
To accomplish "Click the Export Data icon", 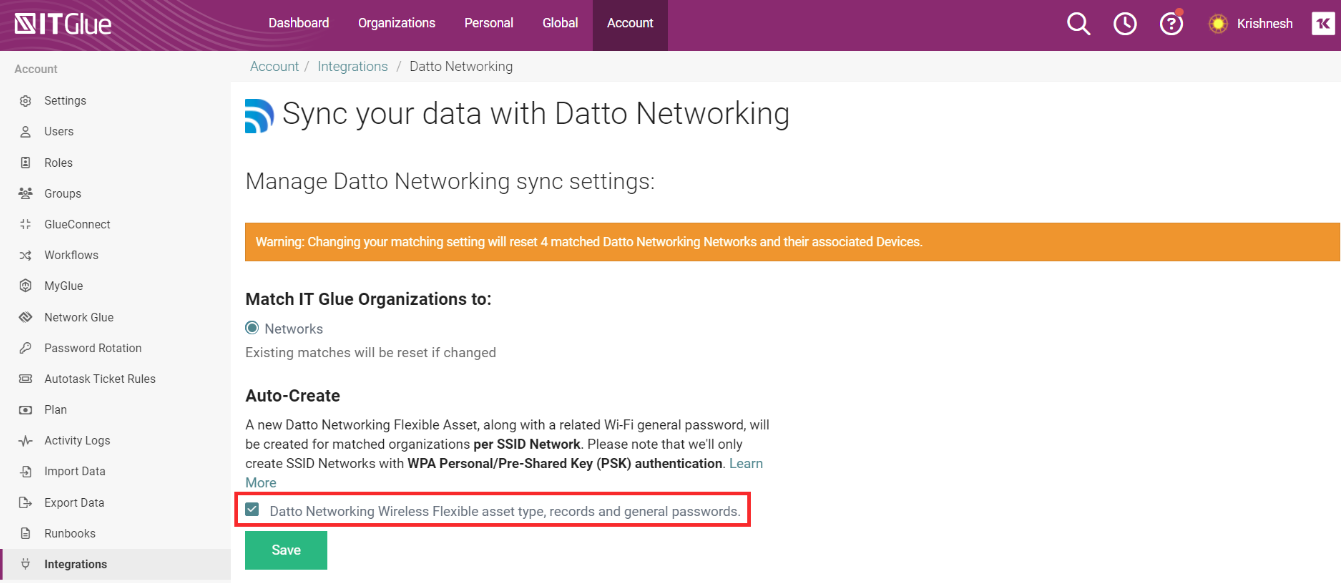I will pyautogui.click(x=26, y=503).
